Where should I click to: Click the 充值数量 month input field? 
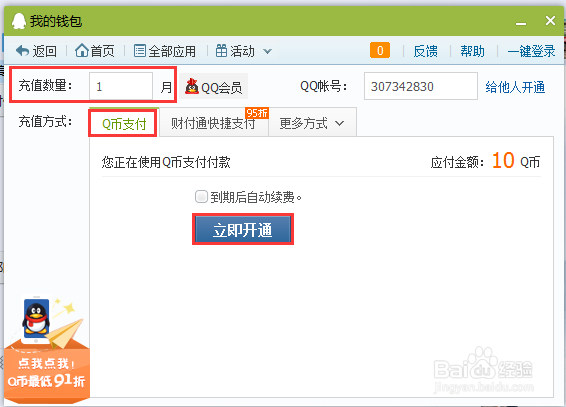[x=121, y=86]
